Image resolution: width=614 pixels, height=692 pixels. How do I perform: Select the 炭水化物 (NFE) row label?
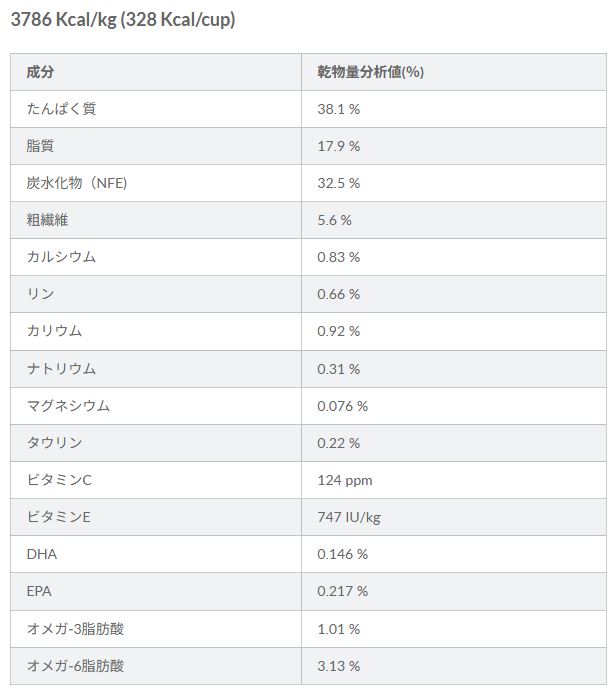pos(77,183)
